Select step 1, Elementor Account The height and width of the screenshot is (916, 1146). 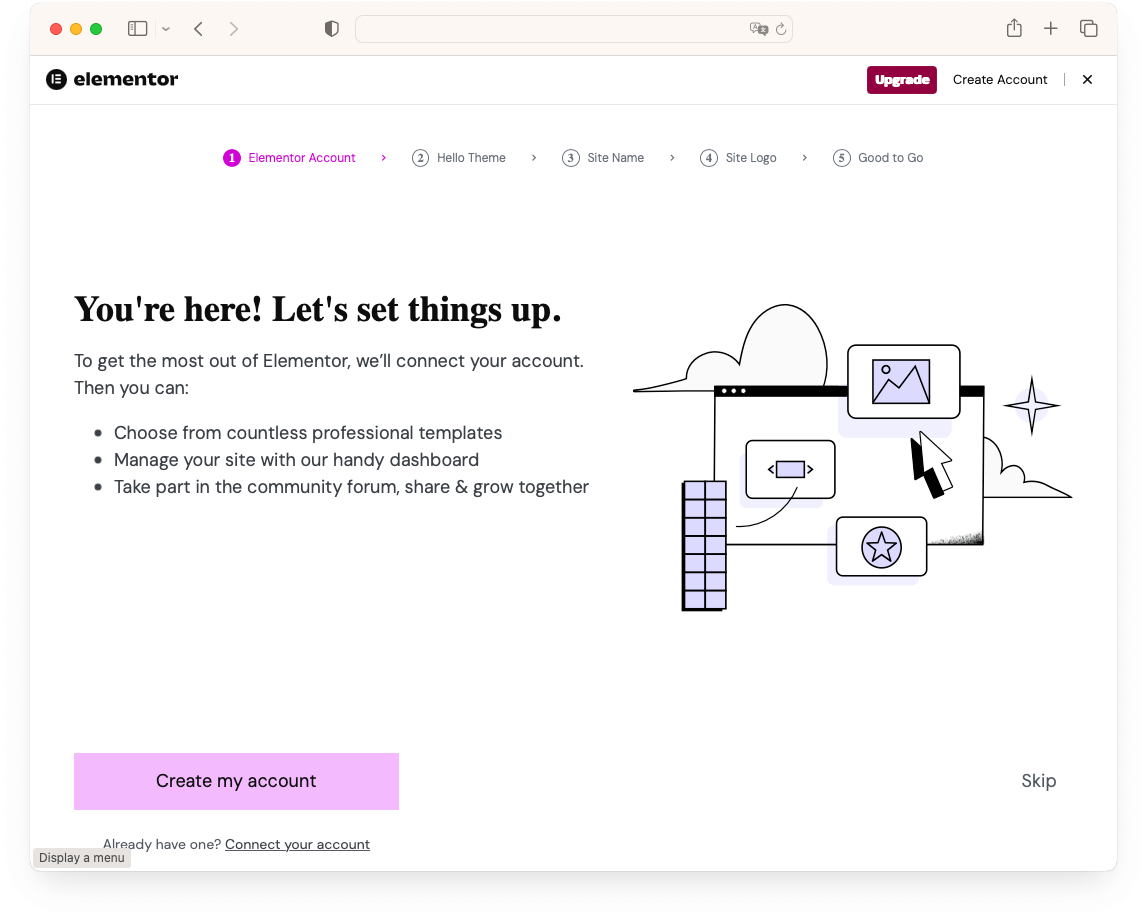pyautogui.click(x=289, y=157)
